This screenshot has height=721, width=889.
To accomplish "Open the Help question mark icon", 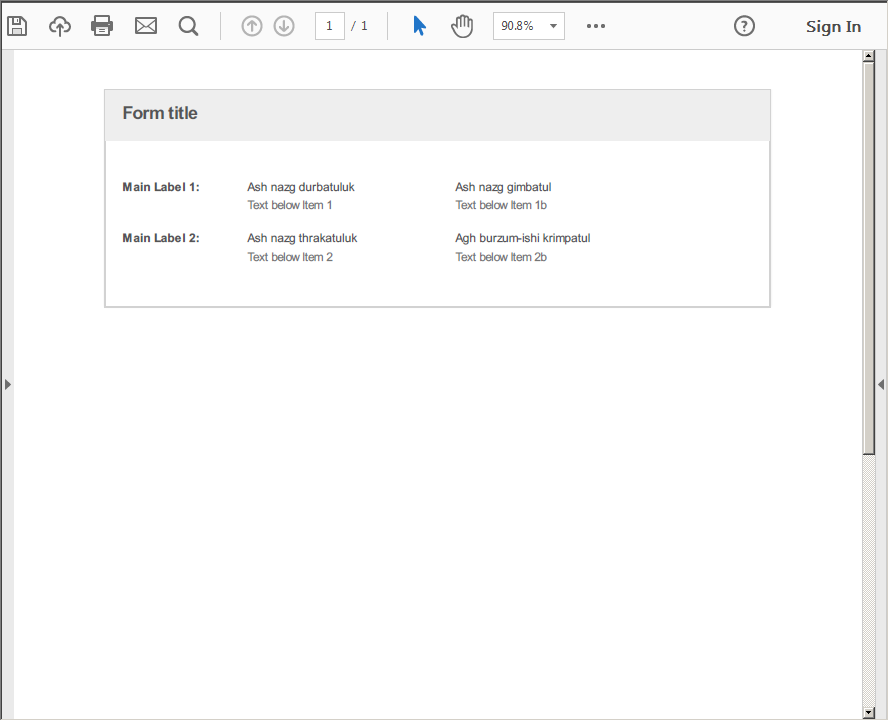I will click(x=744, y=26).
